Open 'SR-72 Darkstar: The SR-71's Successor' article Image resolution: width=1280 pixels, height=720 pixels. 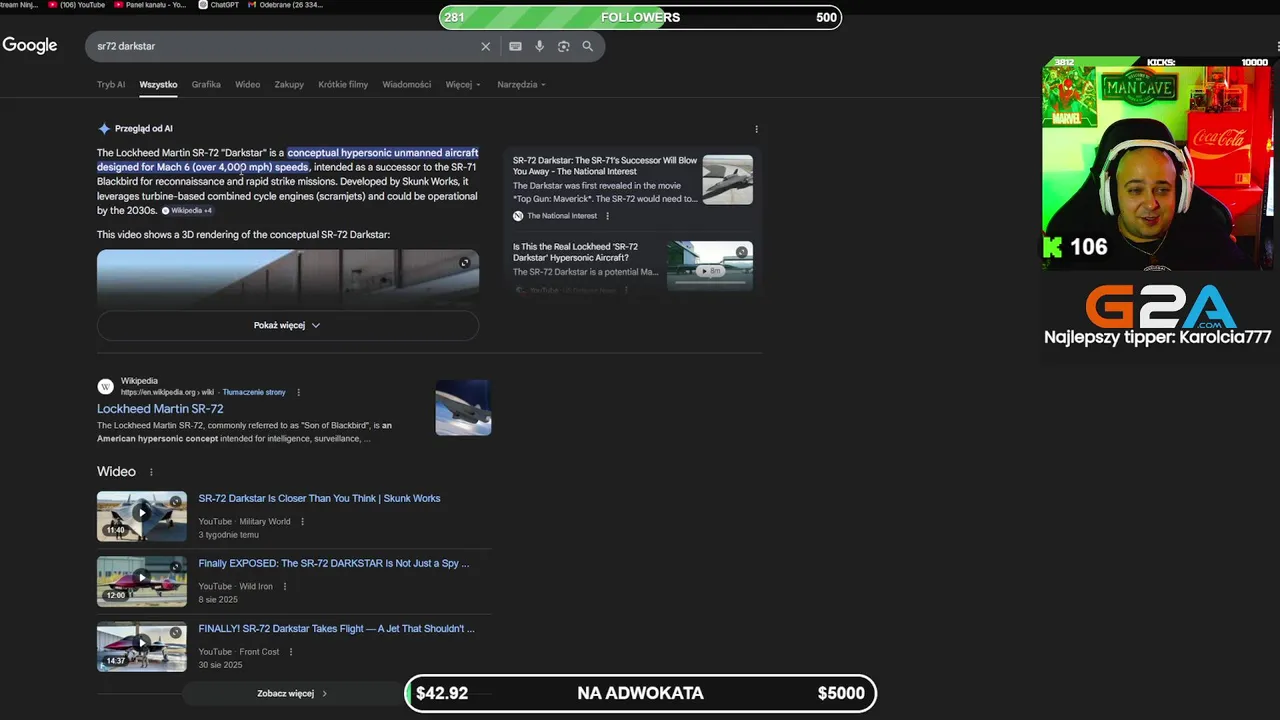coord(605,166)
